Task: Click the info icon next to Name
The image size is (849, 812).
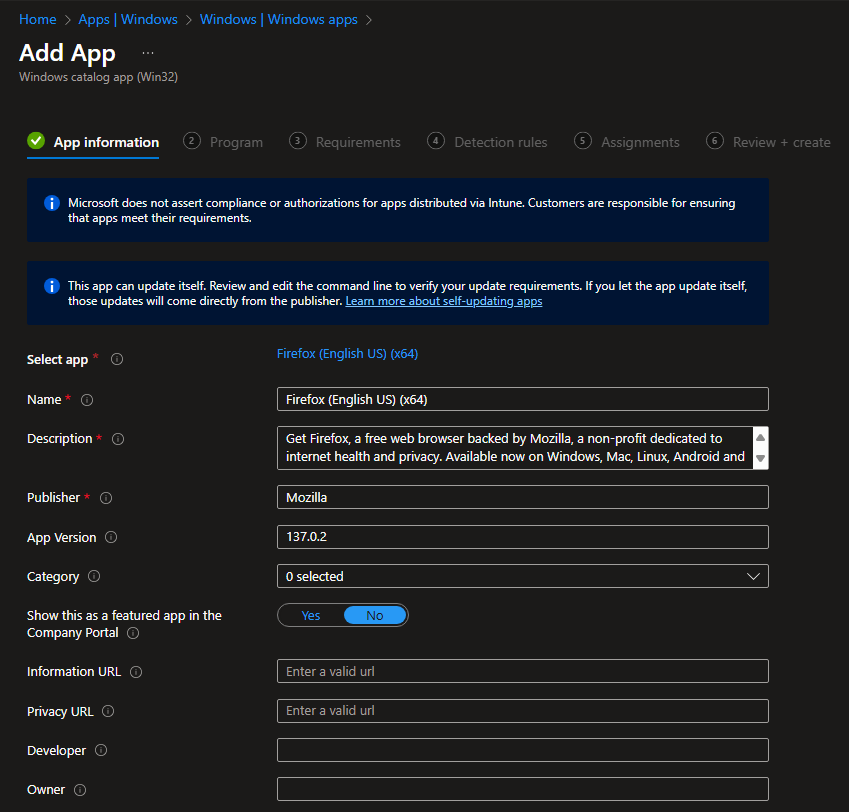Action: (87, 400)
